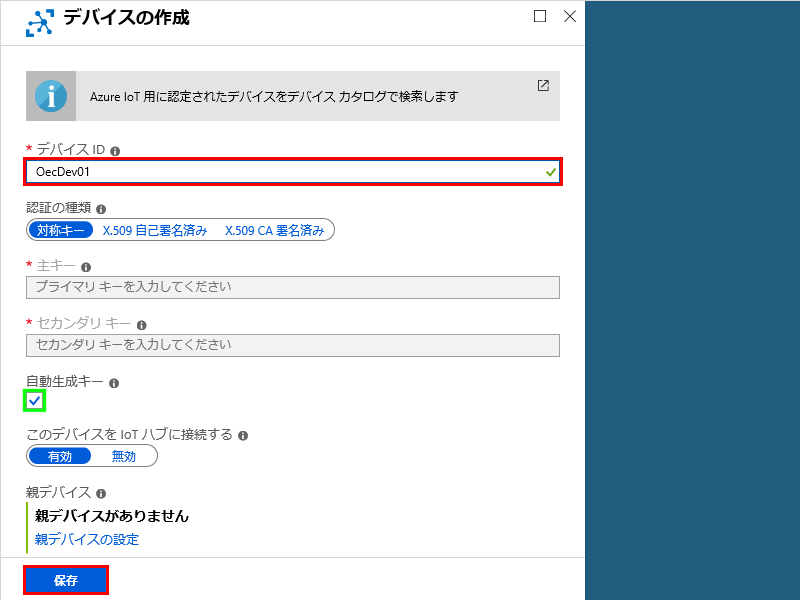Click info icon beside IoT ハブに接続する label
This screenshot has width=800, height=600.
tap(243, 436)
